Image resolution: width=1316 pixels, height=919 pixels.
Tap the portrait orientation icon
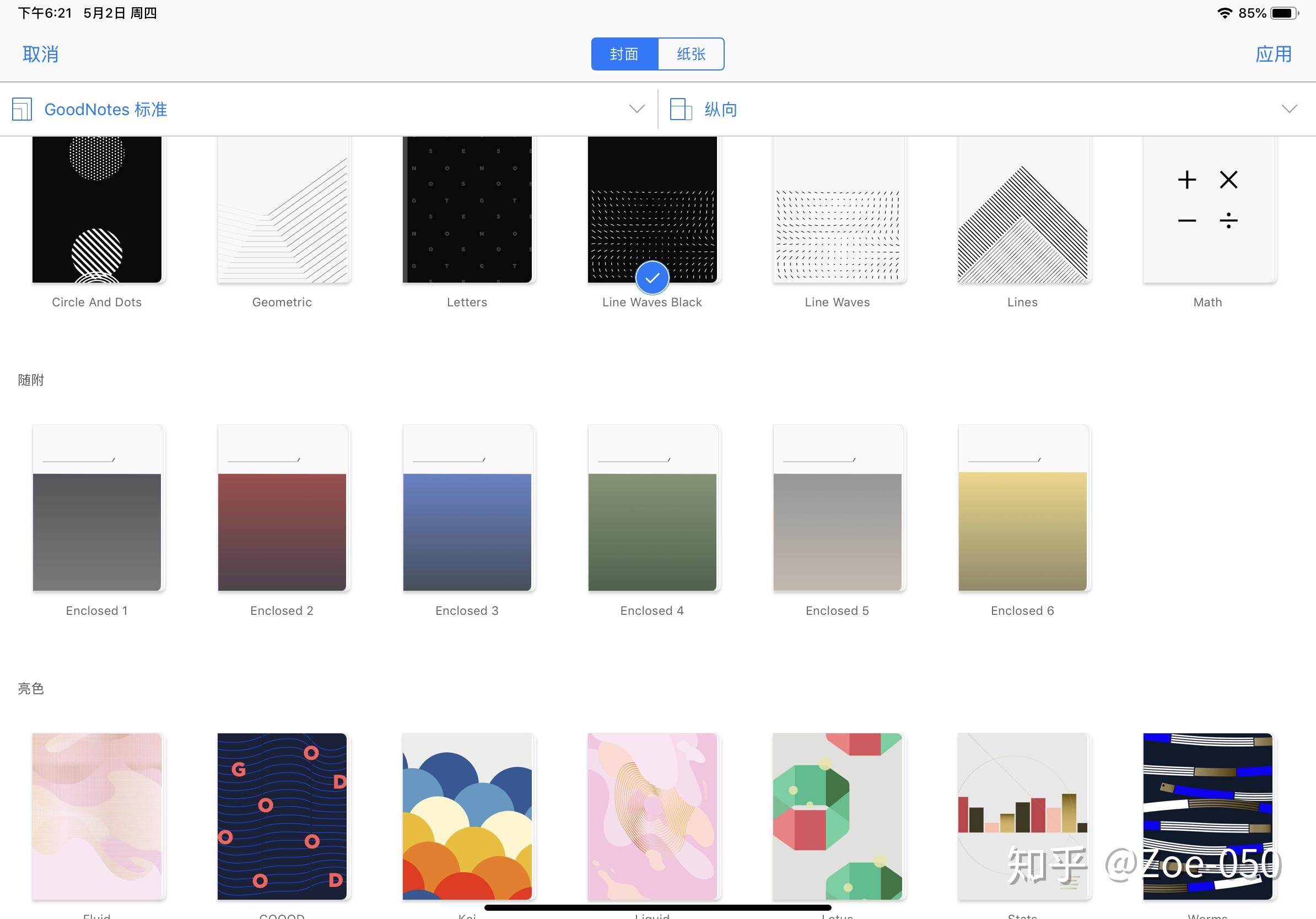[681, 109]
